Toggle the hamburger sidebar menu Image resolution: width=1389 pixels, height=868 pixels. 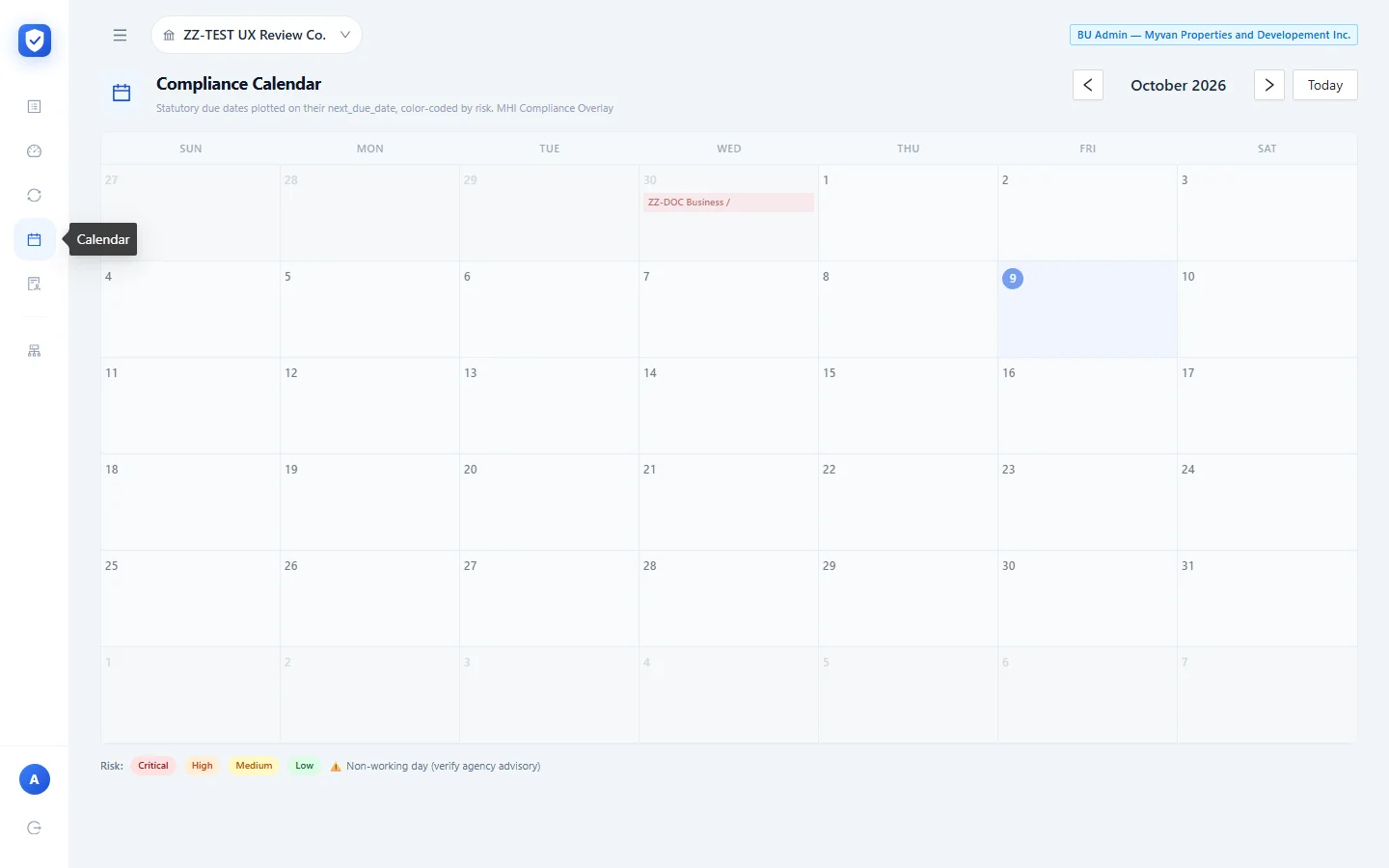coord(120,35)
